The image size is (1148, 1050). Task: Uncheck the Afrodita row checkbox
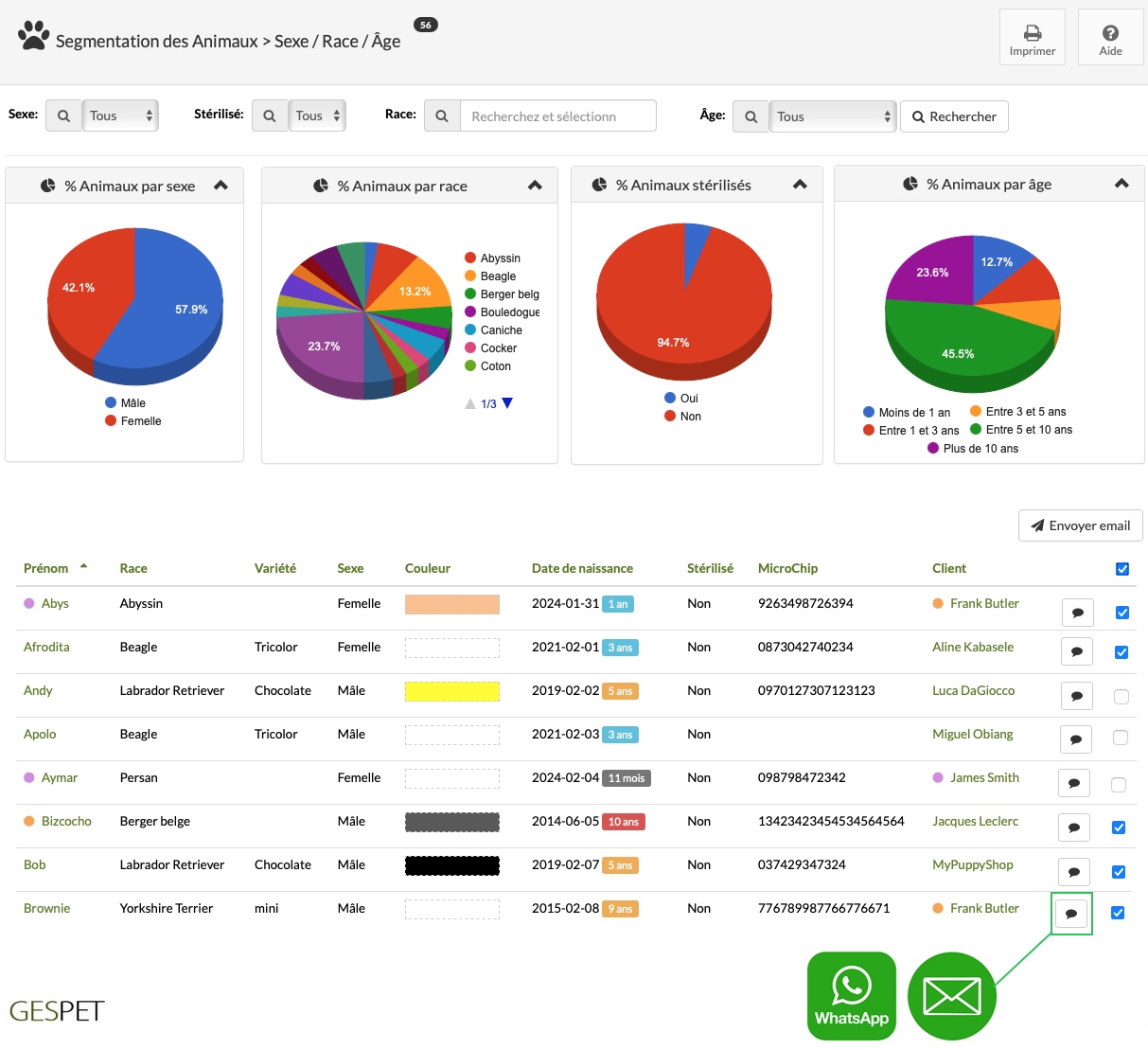click(1122, 652)
